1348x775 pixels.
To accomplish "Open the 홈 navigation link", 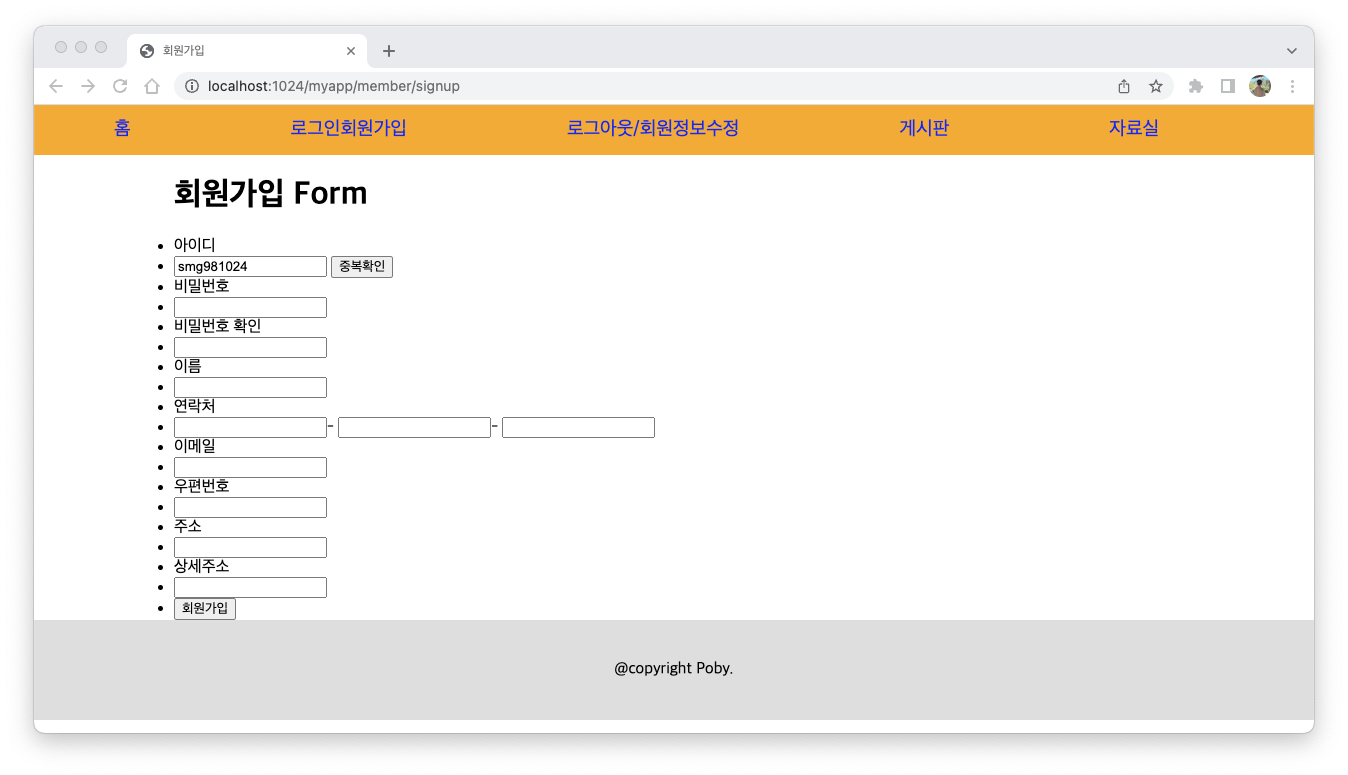I will point(122,128).
